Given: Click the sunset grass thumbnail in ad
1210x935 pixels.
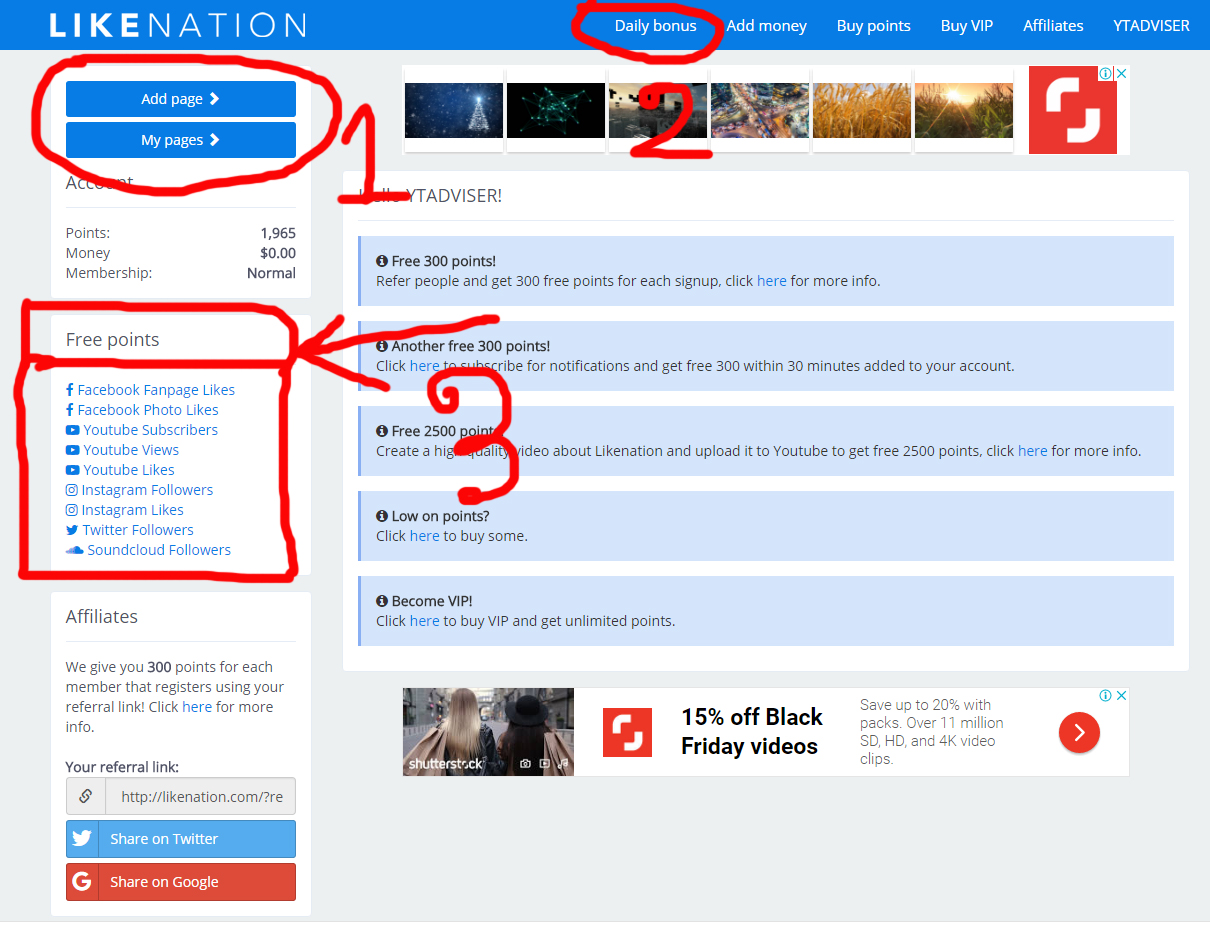Looking at the screenshot, I should click(x=964, y=110).
